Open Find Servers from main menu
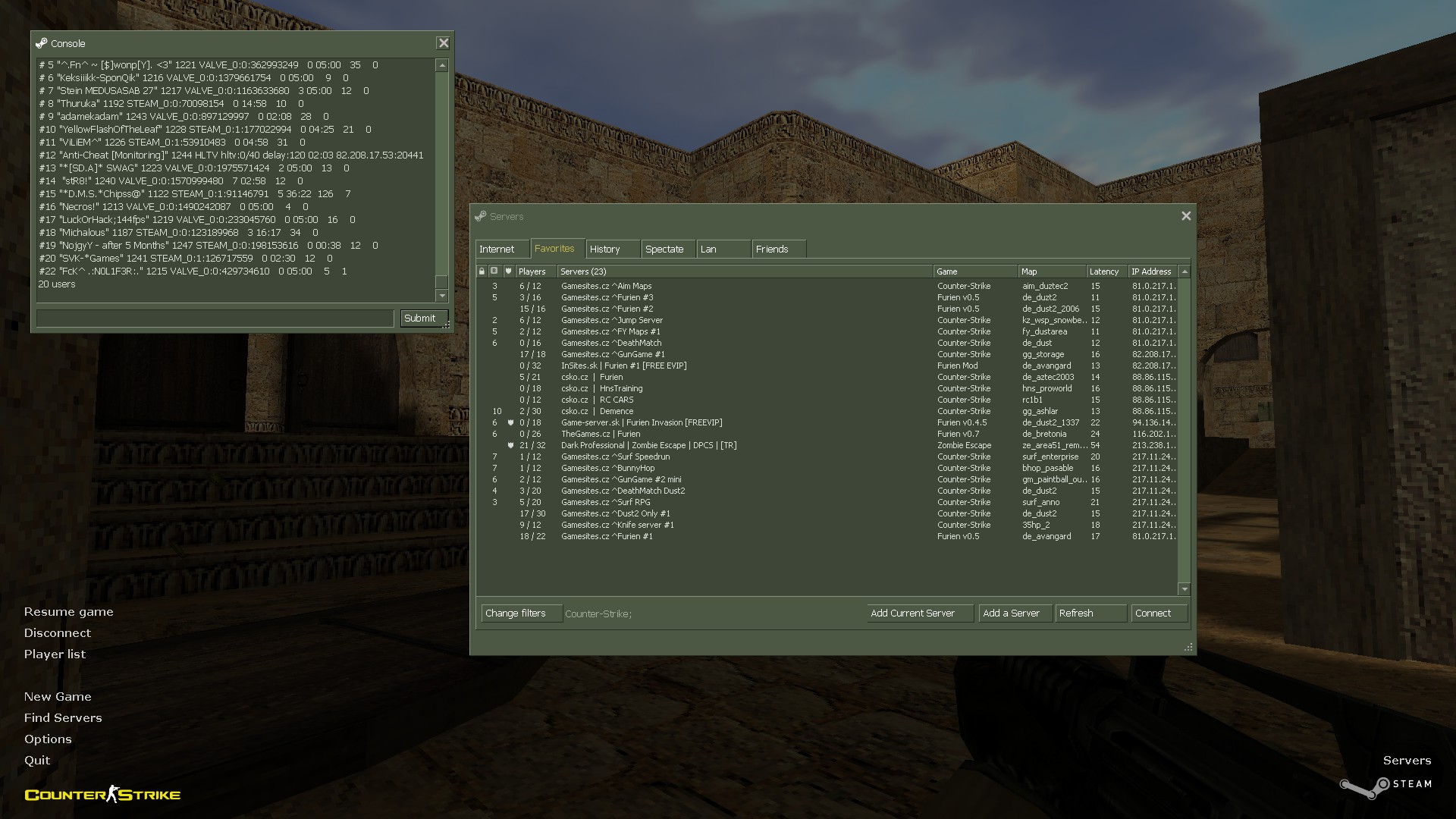Viewport: 1456px width, 819px height. (x=63, y=718)
